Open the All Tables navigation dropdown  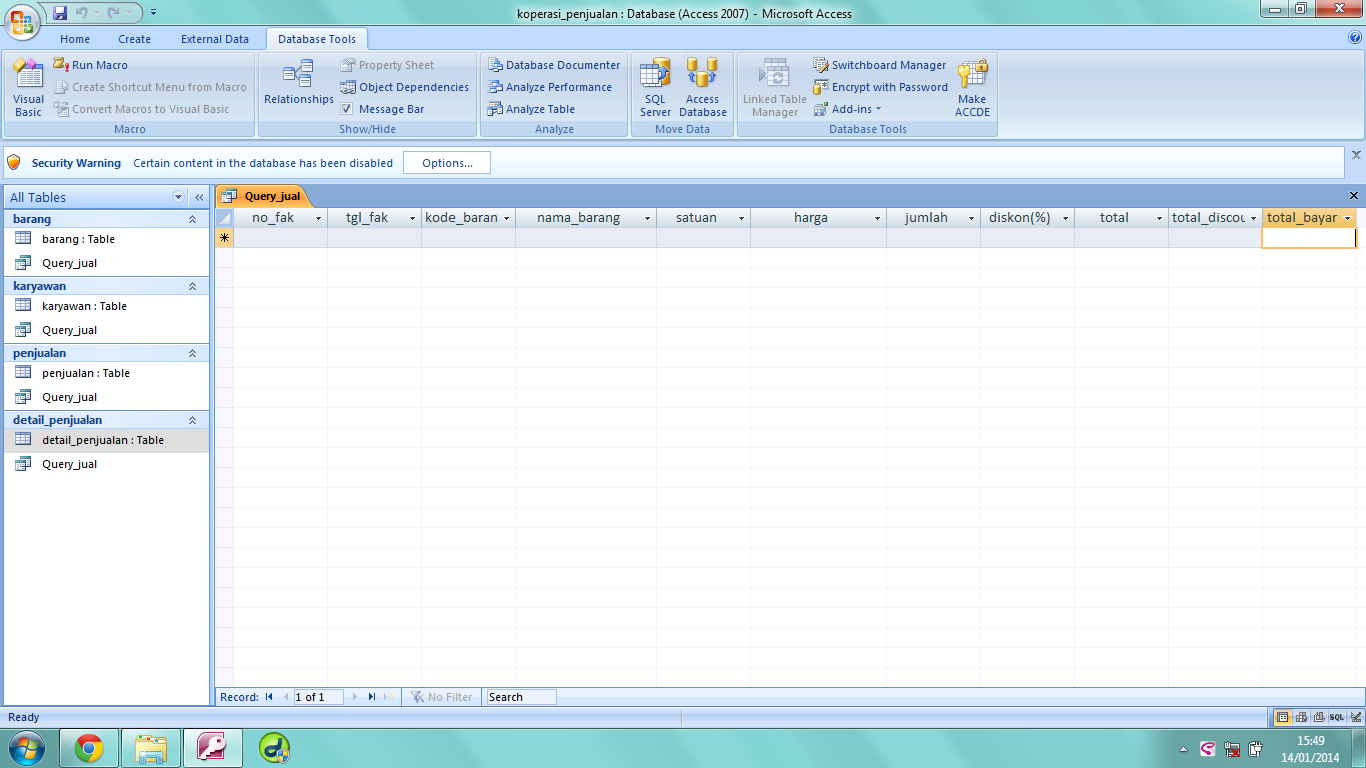click(x=179, y=197)
